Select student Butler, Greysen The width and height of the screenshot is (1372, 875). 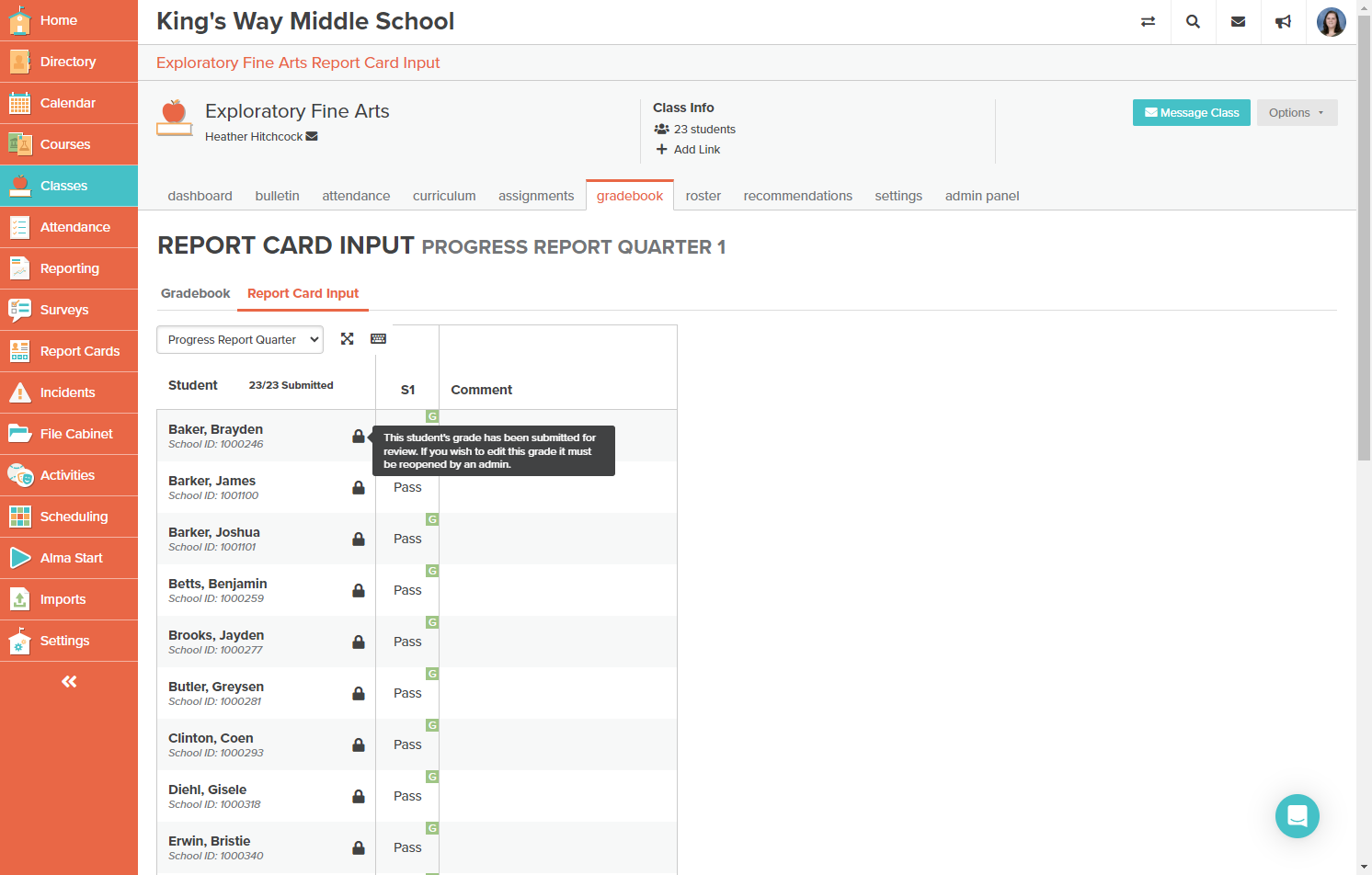pos(216,687)
